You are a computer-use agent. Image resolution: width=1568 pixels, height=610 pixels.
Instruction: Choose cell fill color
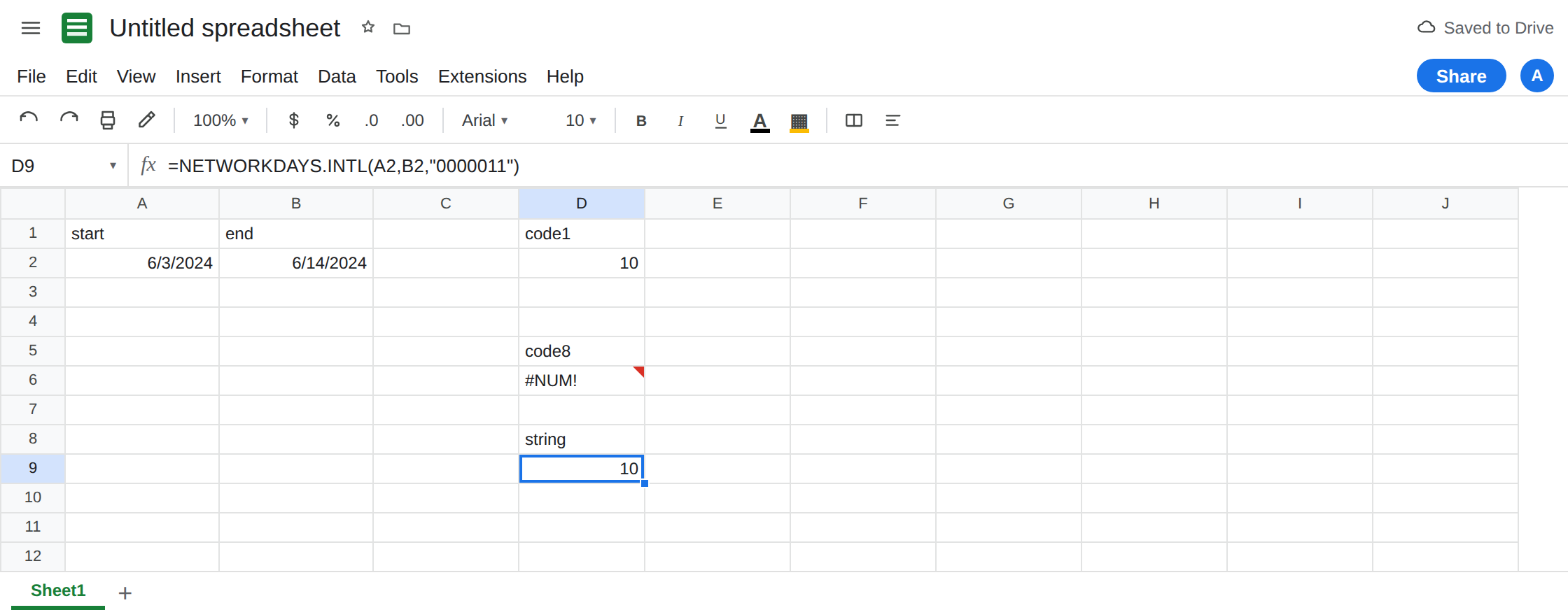pyautogui.click(x=799, y=121)
